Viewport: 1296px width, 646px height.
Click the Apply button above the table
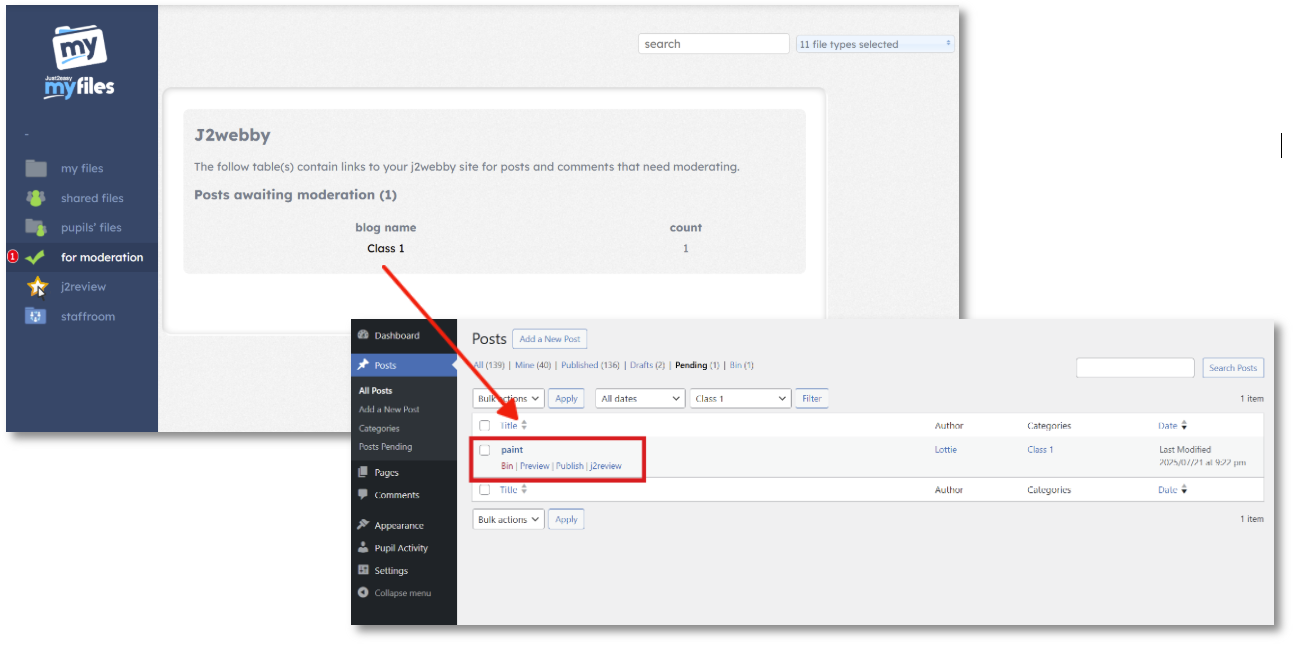567,398
